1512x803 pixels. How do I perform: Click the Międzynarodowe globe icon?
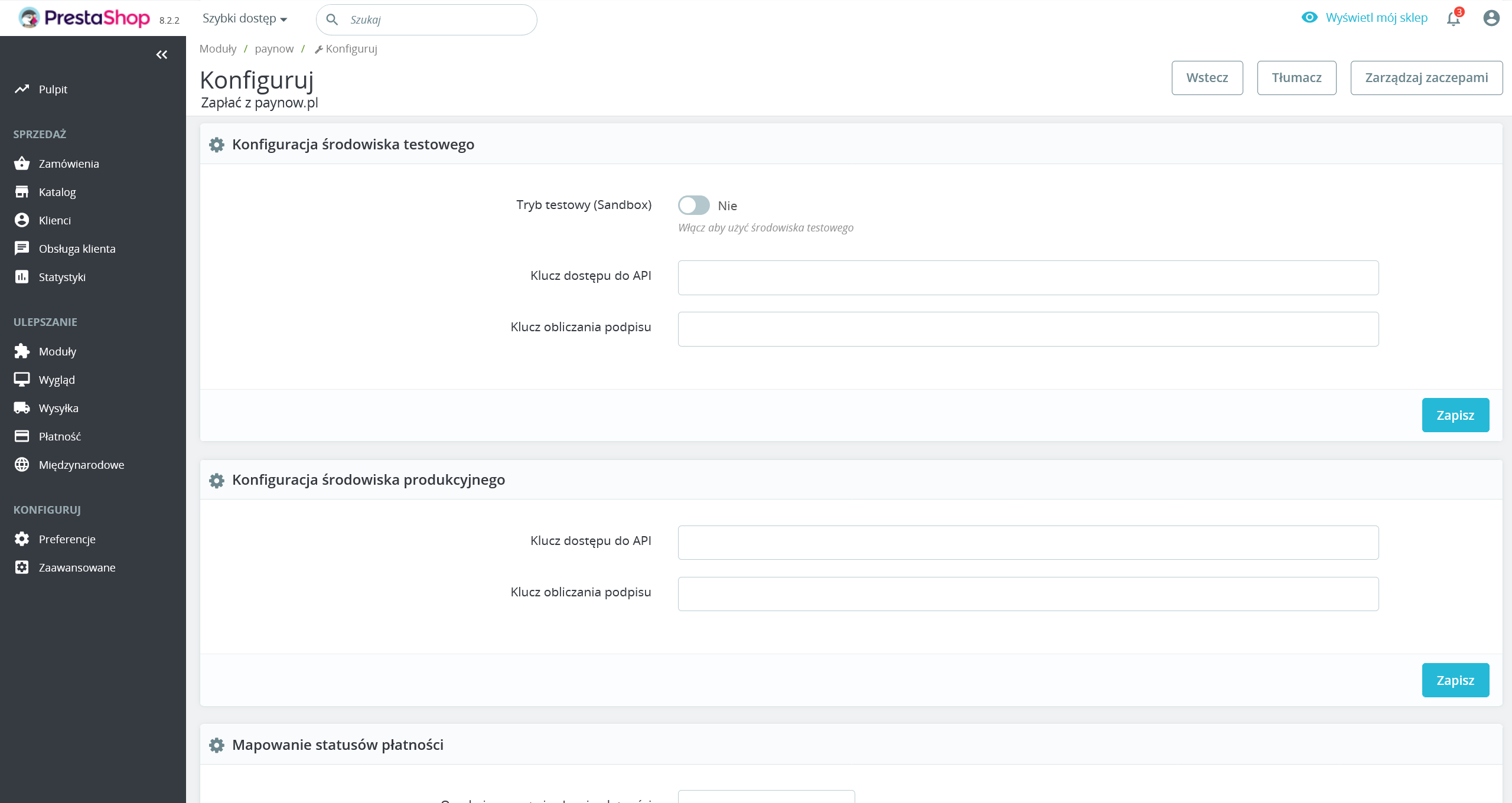[x=22, y=465]
